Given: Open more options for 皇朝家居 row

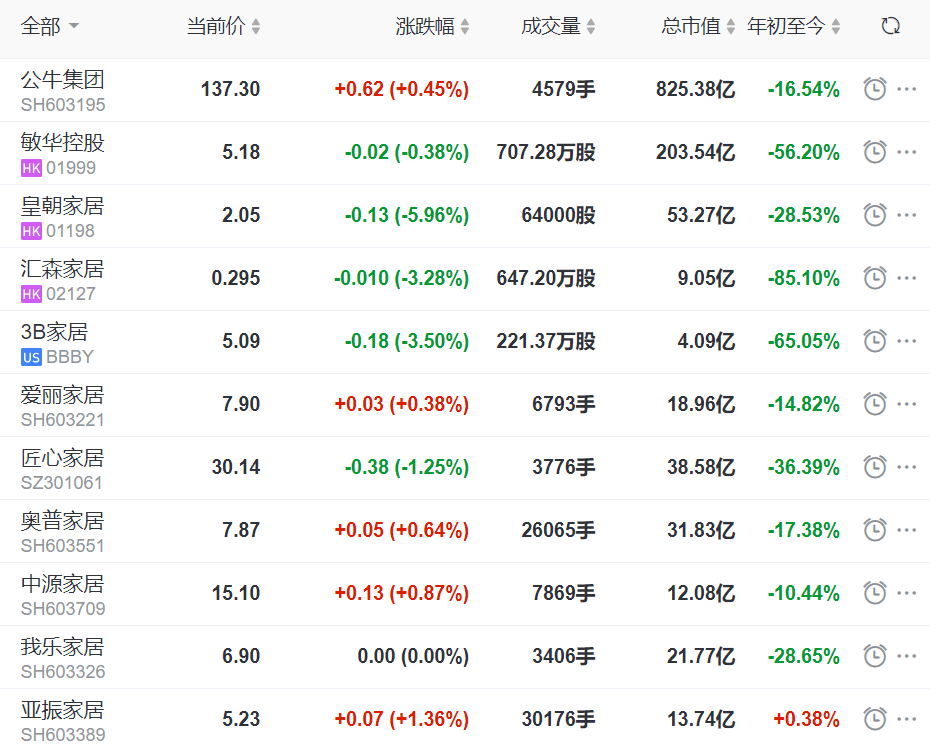Looking at the screenshot, I should pyautogui.click(x=907, y=215).
